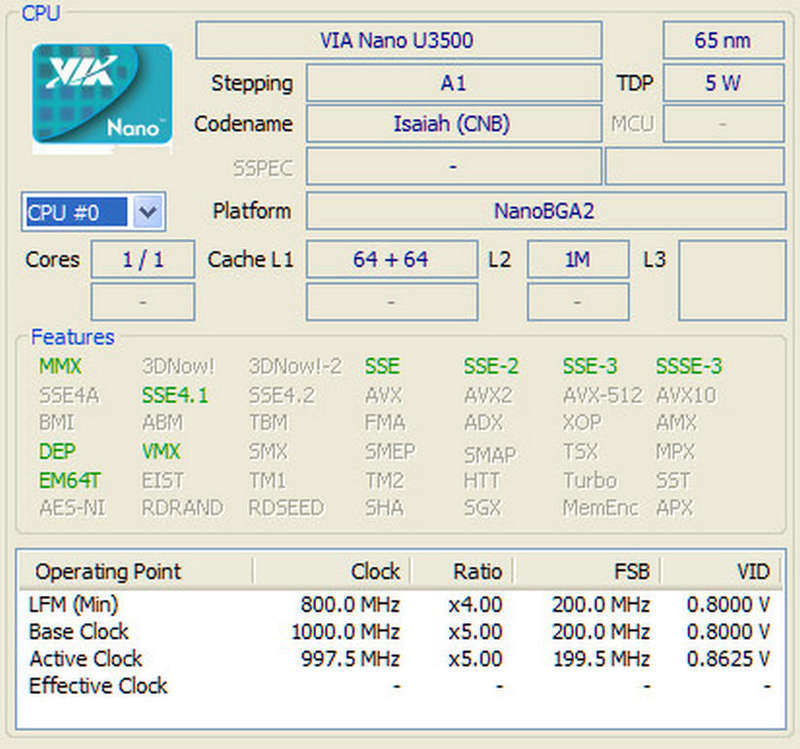Viewport: 800px width, 749px height.
Task: Click the empty L3 cache field
Action: 732,281
